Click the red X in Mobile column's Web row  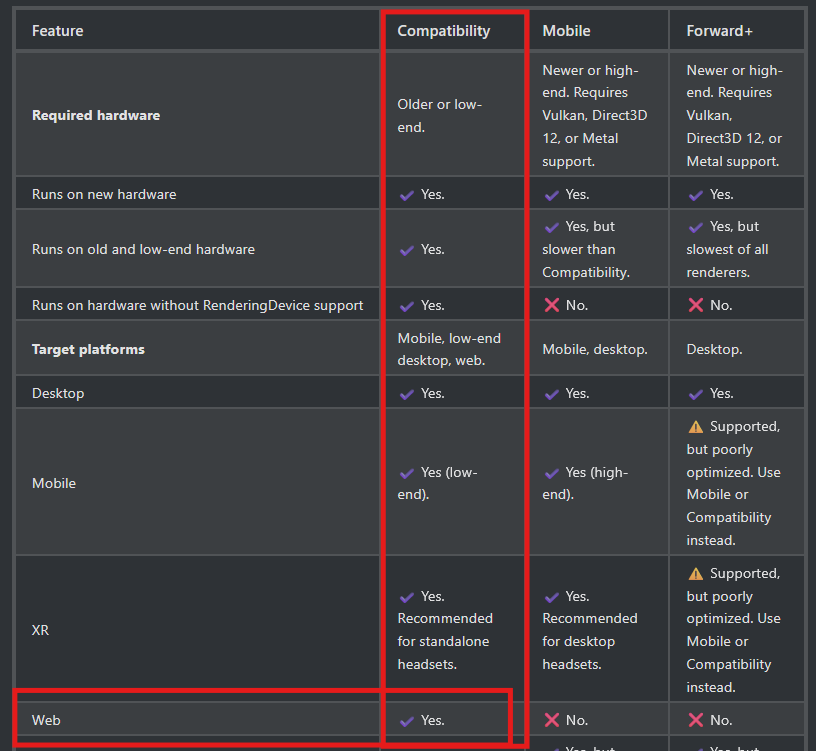(x=551, y=720)
